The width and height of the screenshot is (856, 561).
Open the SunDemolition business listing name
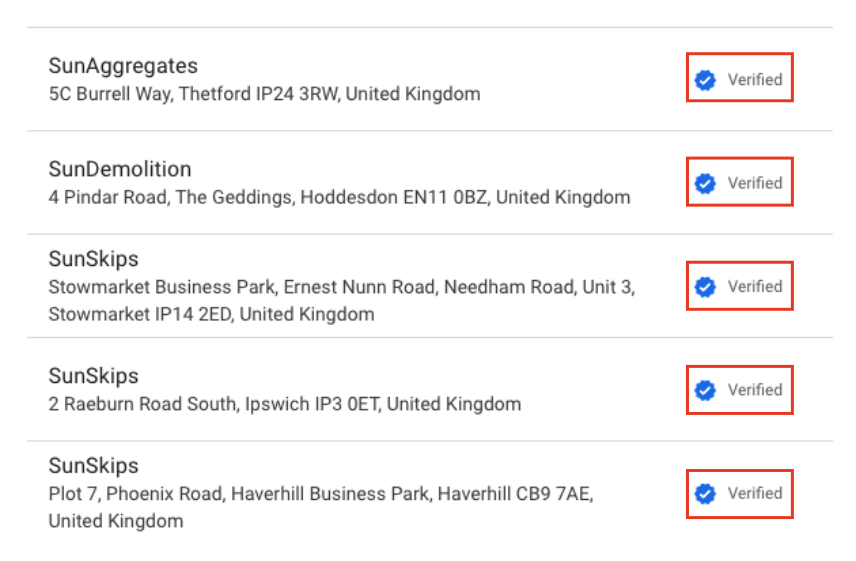coord(120,169)
